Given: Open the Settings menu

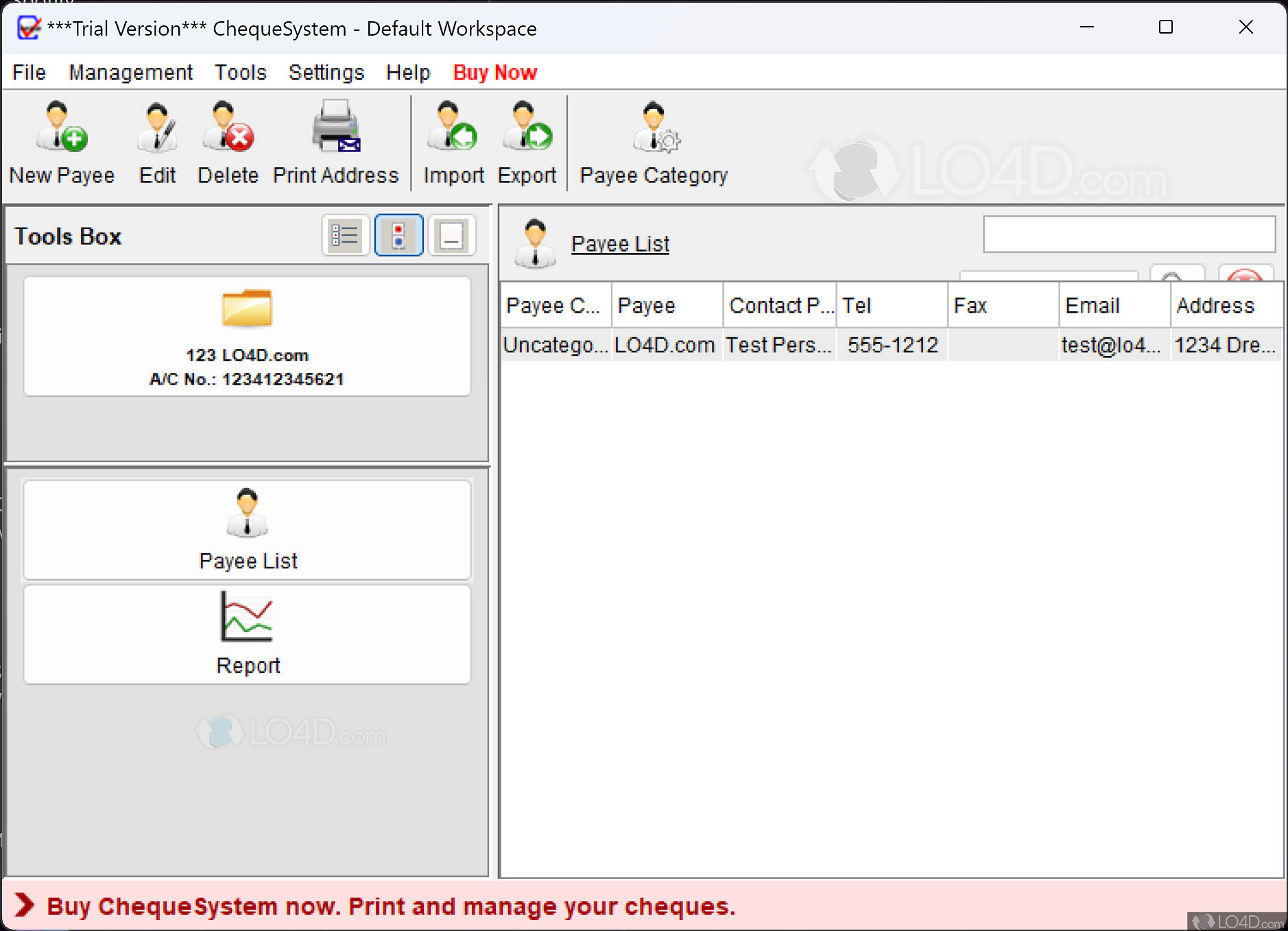Looking at the screenshot, I should point(326,73).
